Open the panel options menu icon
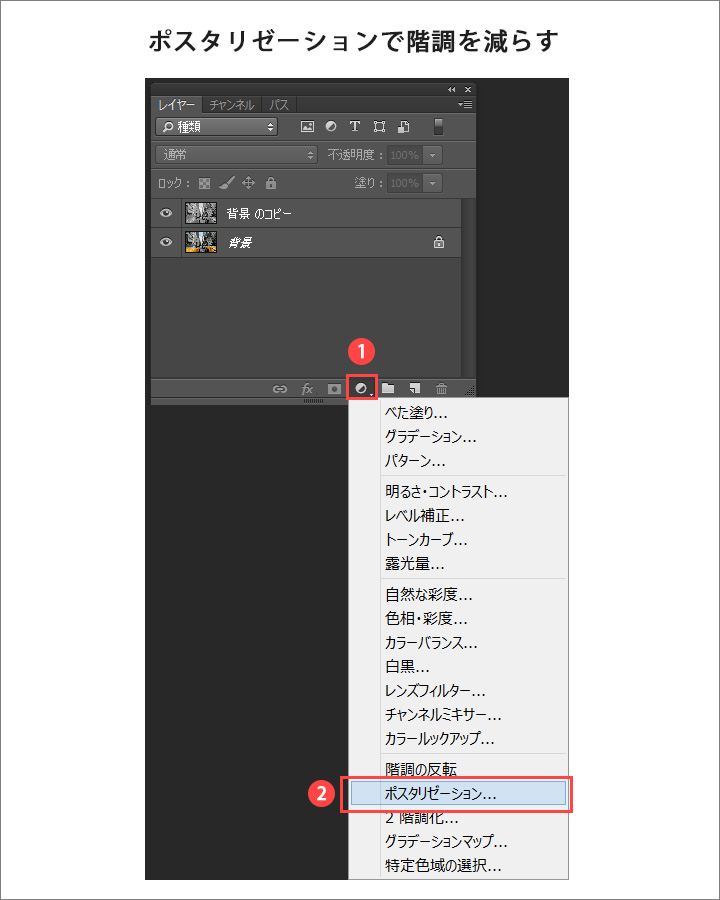 tap(465, 104)
